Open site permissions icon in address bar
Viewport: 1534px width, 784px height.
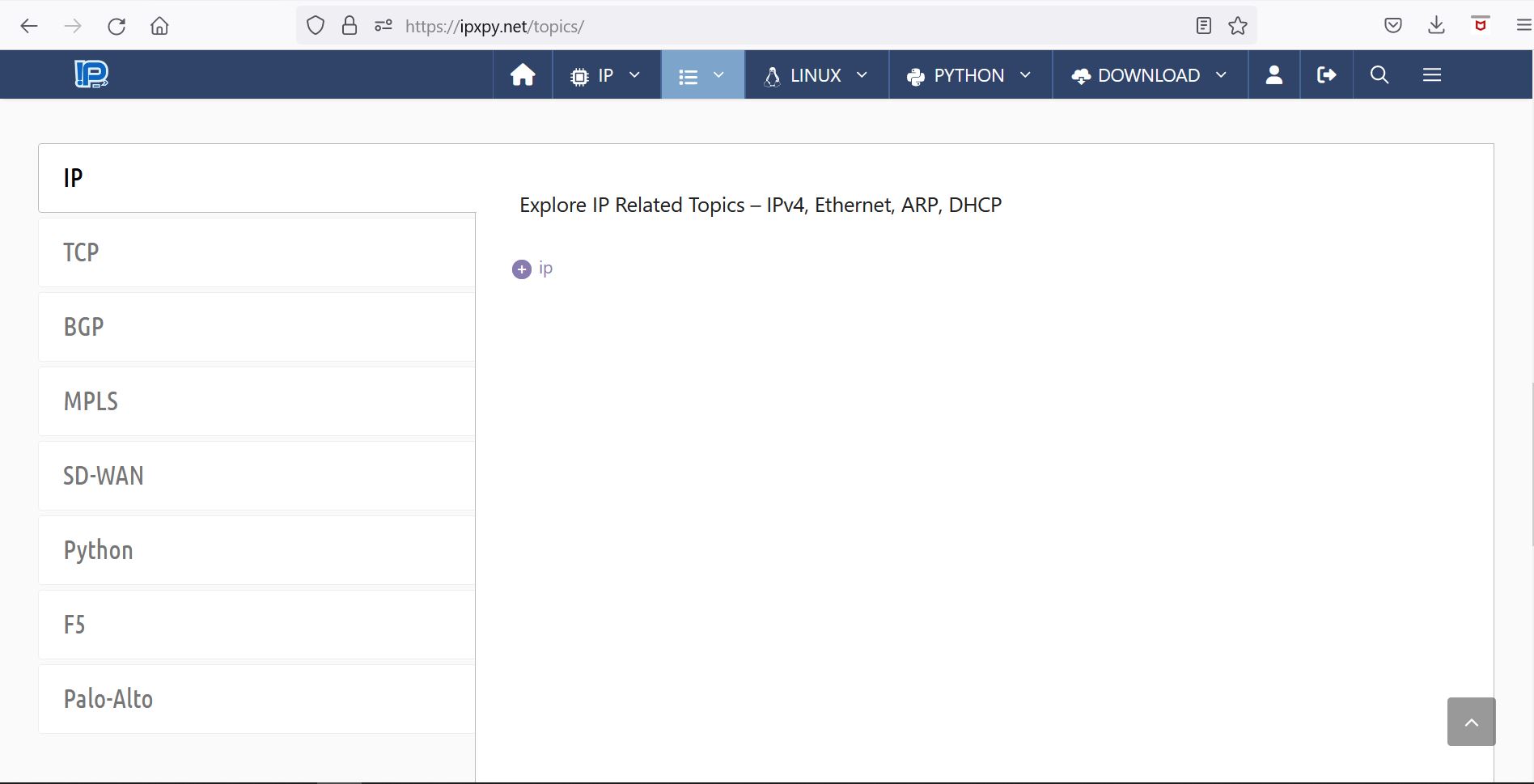(383, 26)
